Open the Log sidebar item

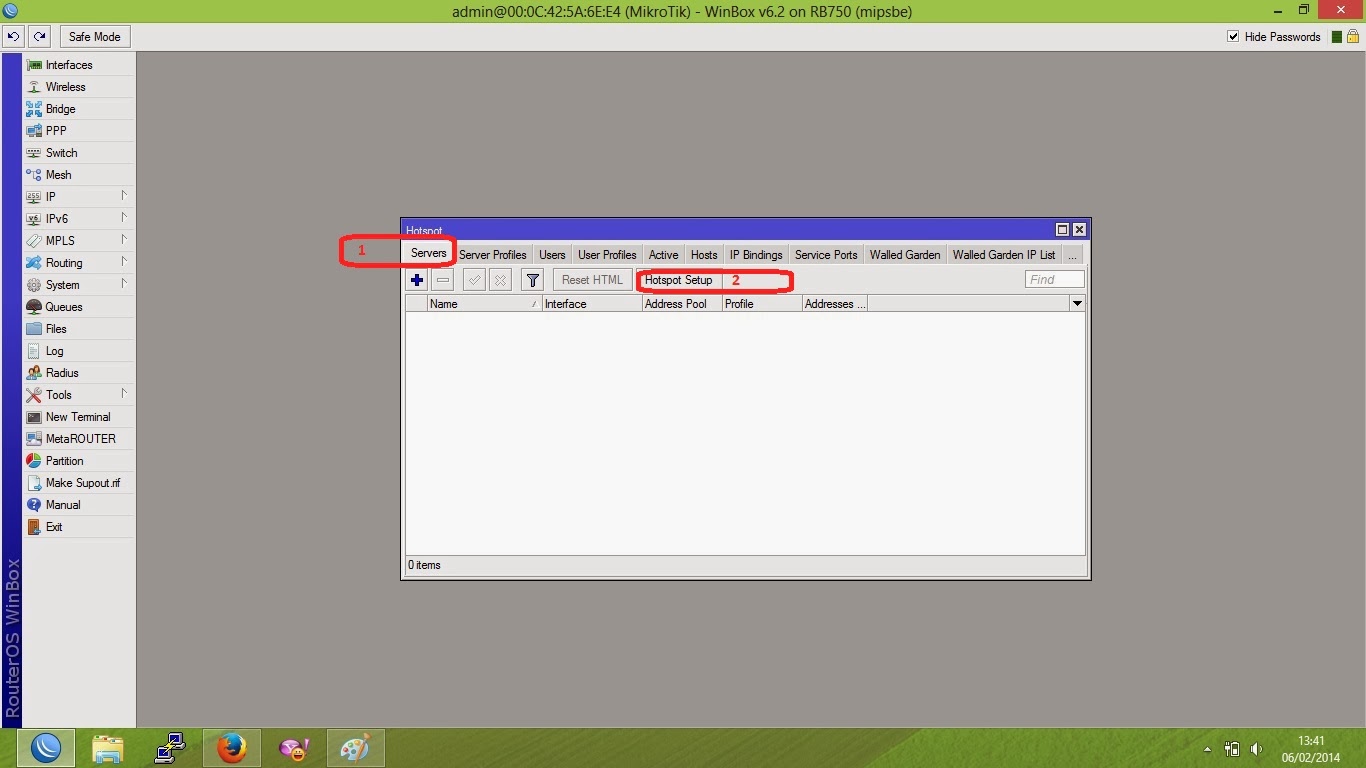click(79, 351)
